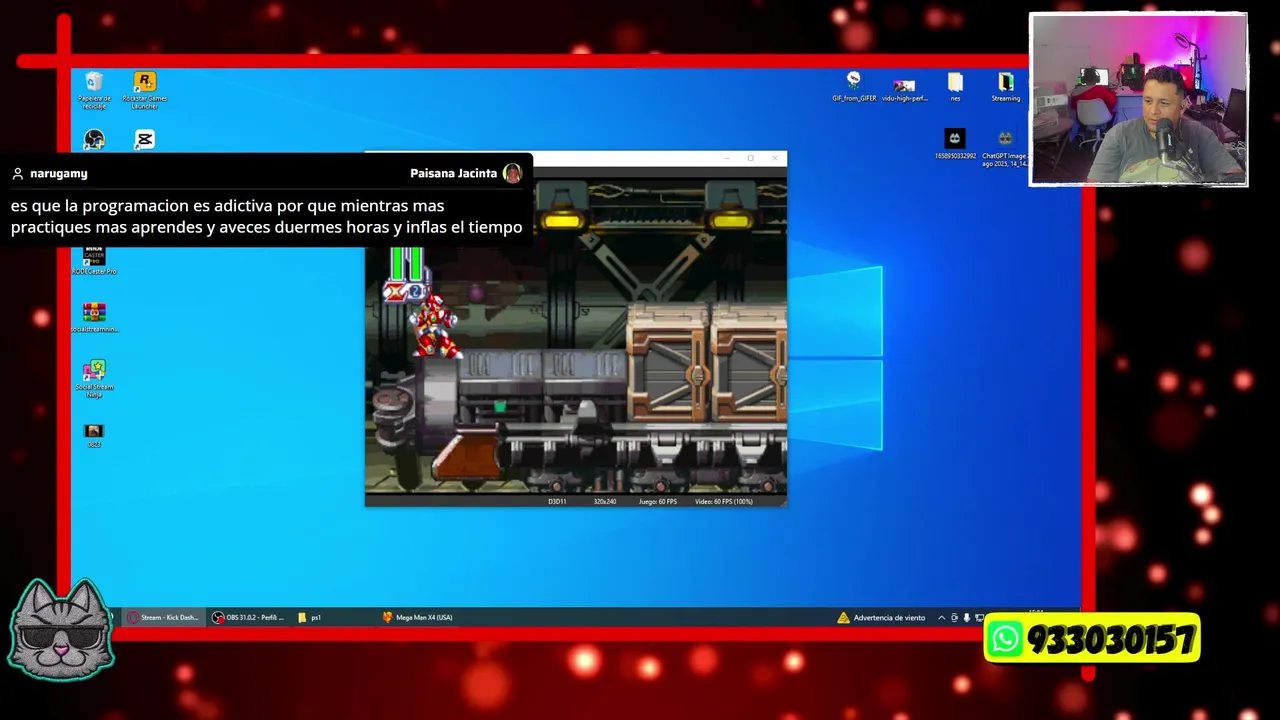The image size is (1280, 720).
Task: Click the microphone icon in system tray
Action: [x=966, y=617]
